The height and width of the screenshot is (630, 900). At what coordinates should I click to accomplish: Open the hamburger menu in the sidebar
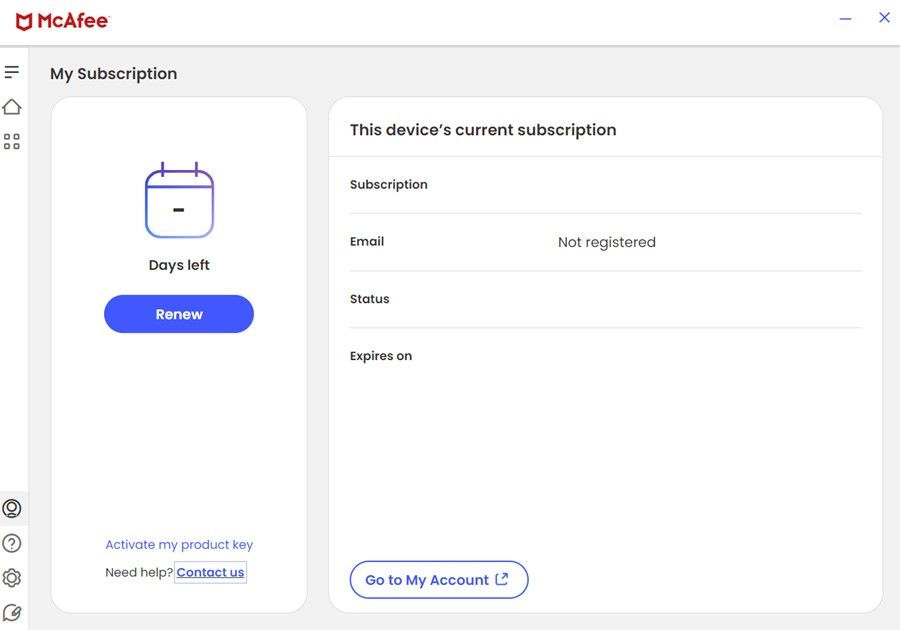(x=12, y=72)
